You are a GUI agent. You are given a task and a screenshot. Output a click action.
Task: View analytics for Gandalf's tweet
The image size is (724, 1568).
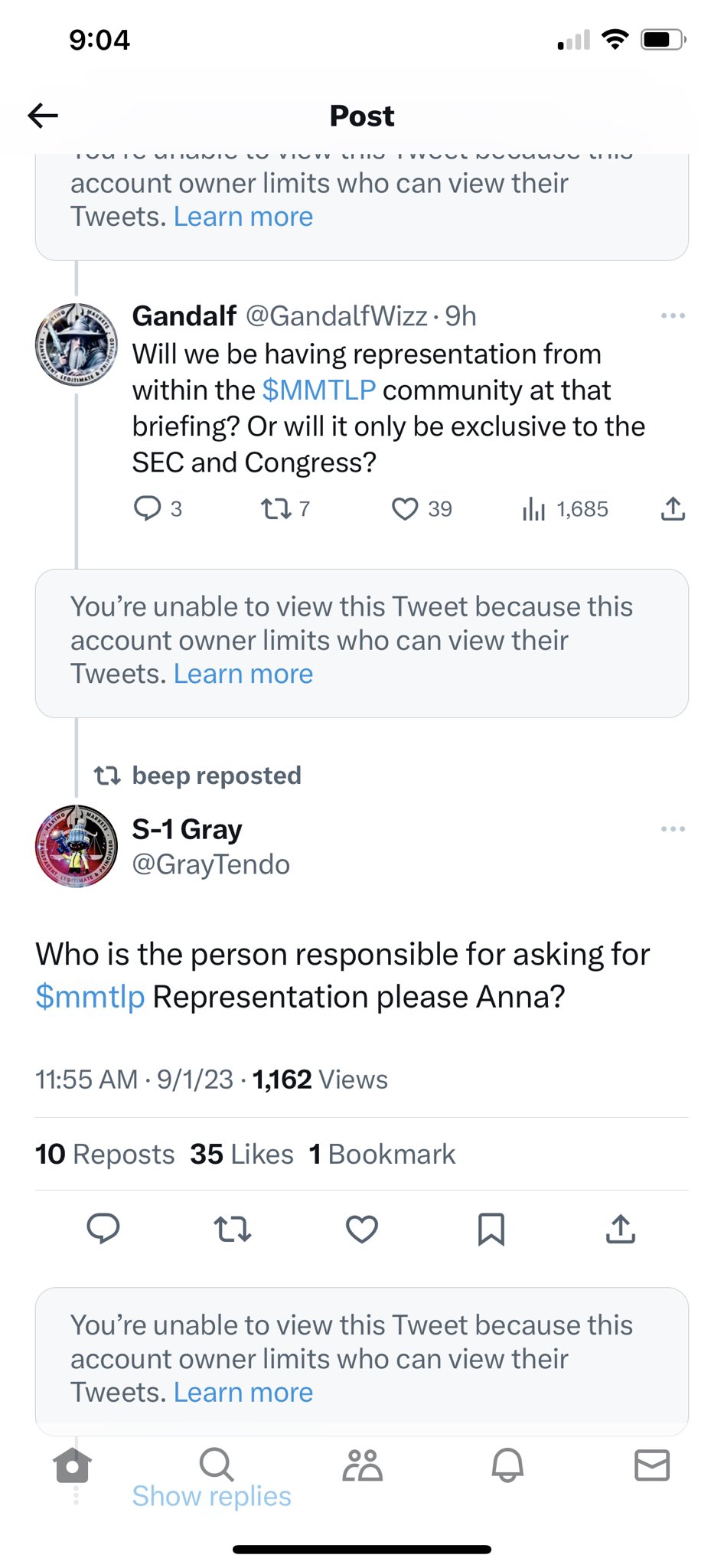pyautogui.click(x=534, y=508)
